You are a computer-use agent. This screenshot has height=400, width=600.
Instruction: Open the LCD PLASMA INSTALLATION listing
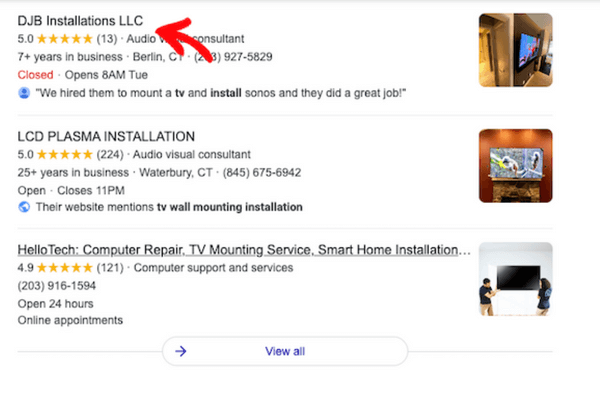click(106, 136)
